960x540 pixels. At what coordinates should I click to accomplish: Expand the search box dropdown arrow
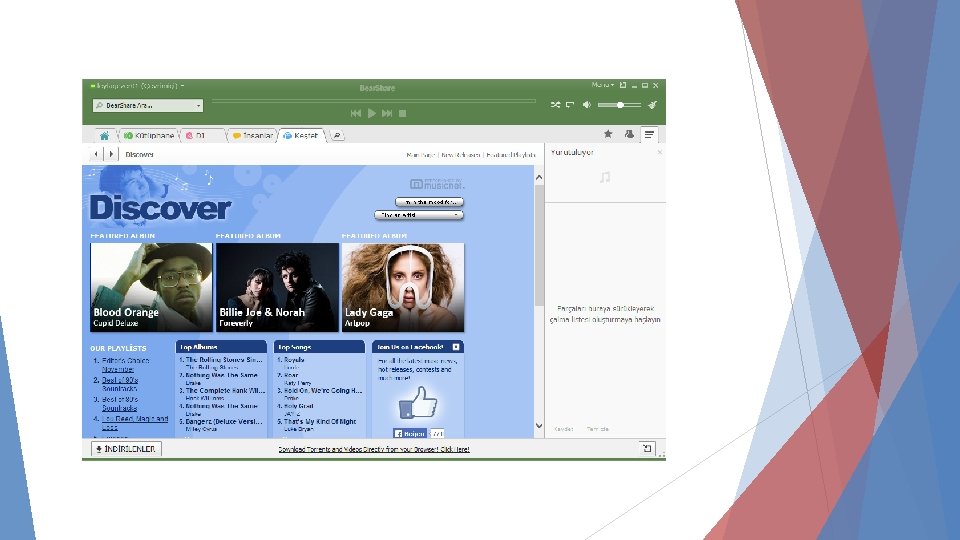pyautogui.click(x=198, y=105)
